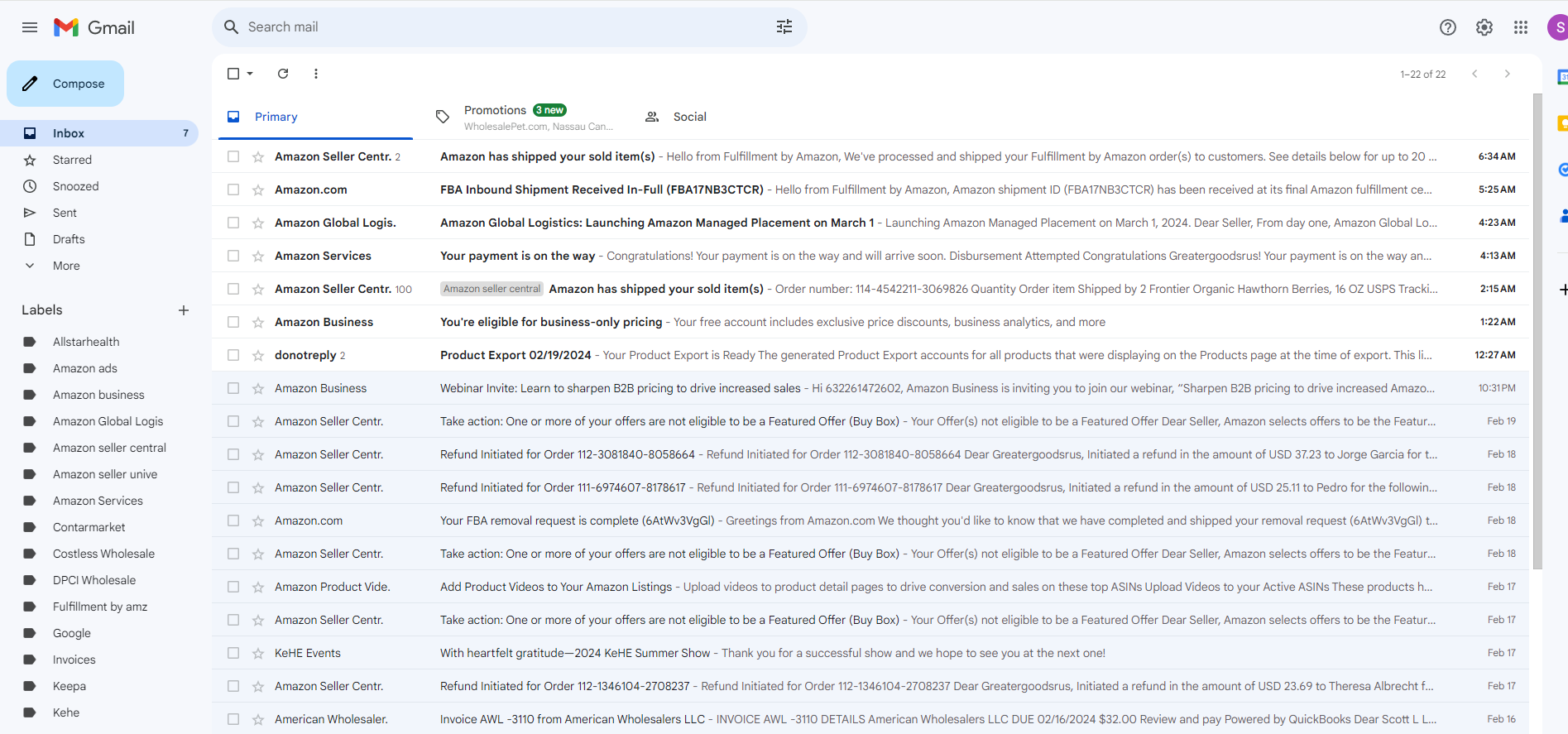The width and height of the screenshot is (1568, 734).
Task: Switch to the Primary tab
Action: point(315,117)
